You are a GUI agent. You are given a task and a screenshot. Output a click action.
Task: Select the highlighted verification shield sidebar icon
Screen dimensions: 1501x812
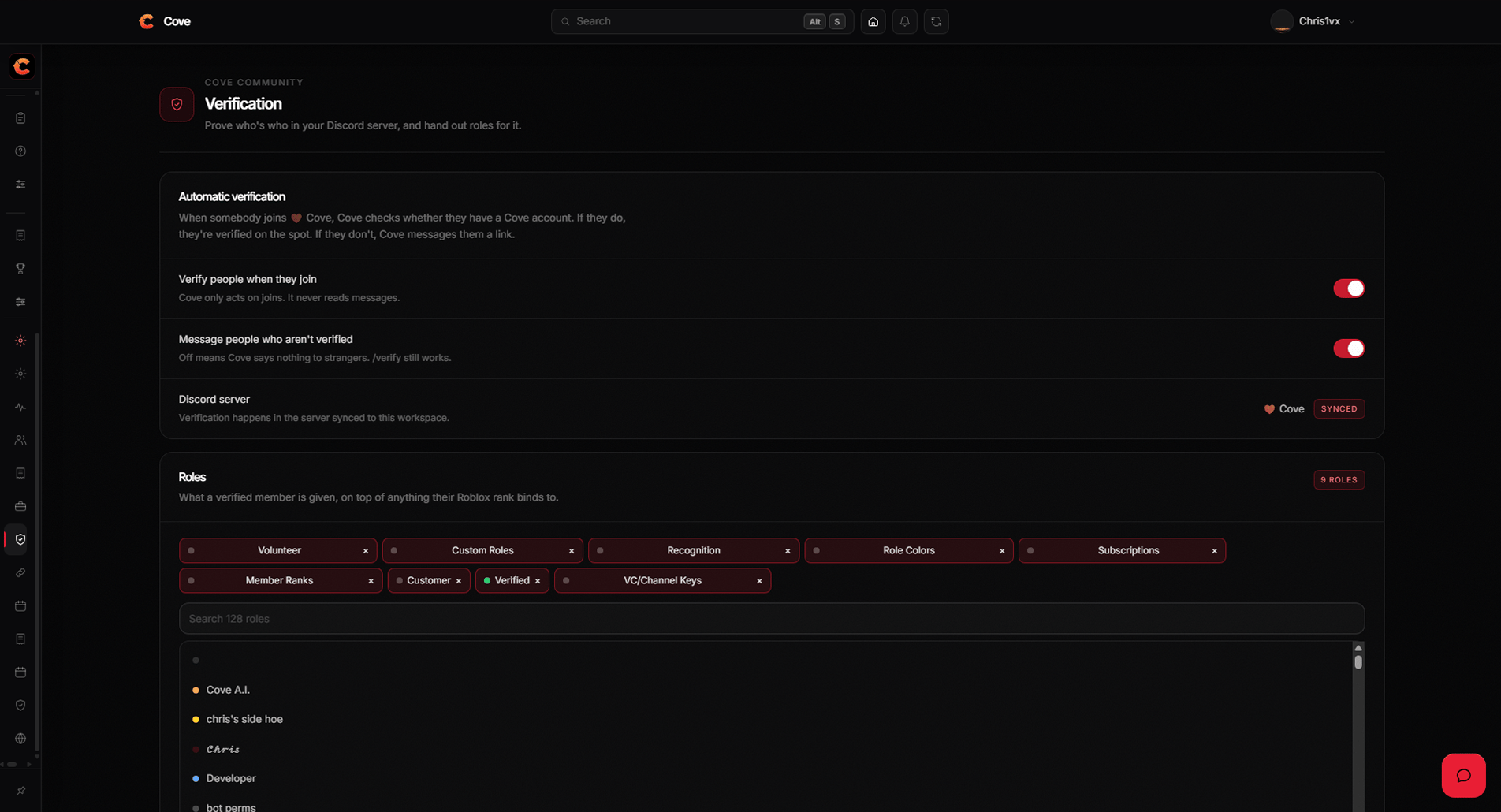(20, 540)
